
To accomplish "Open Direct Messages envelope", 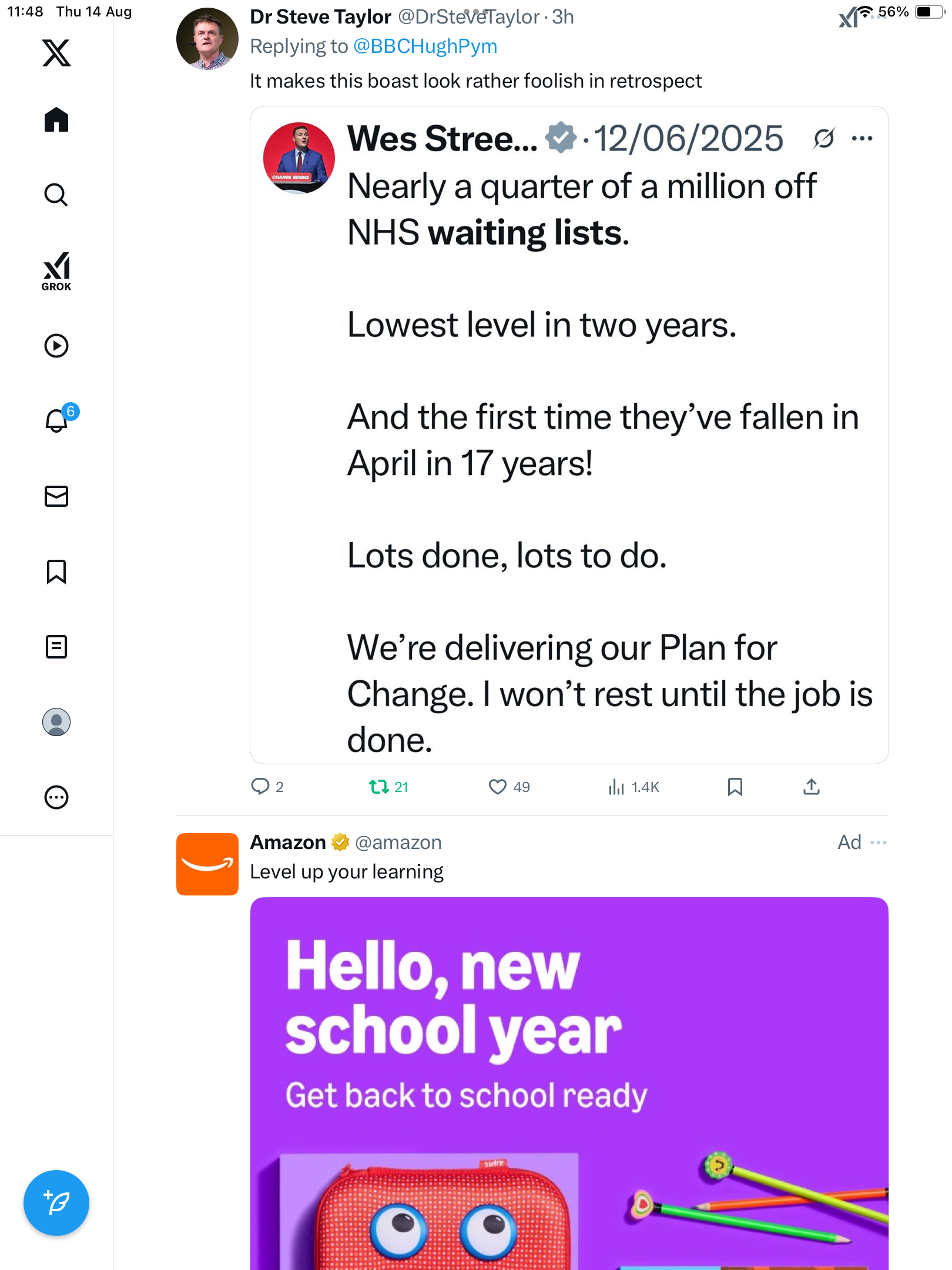I will pyautogui.click(x=56, y=496).
